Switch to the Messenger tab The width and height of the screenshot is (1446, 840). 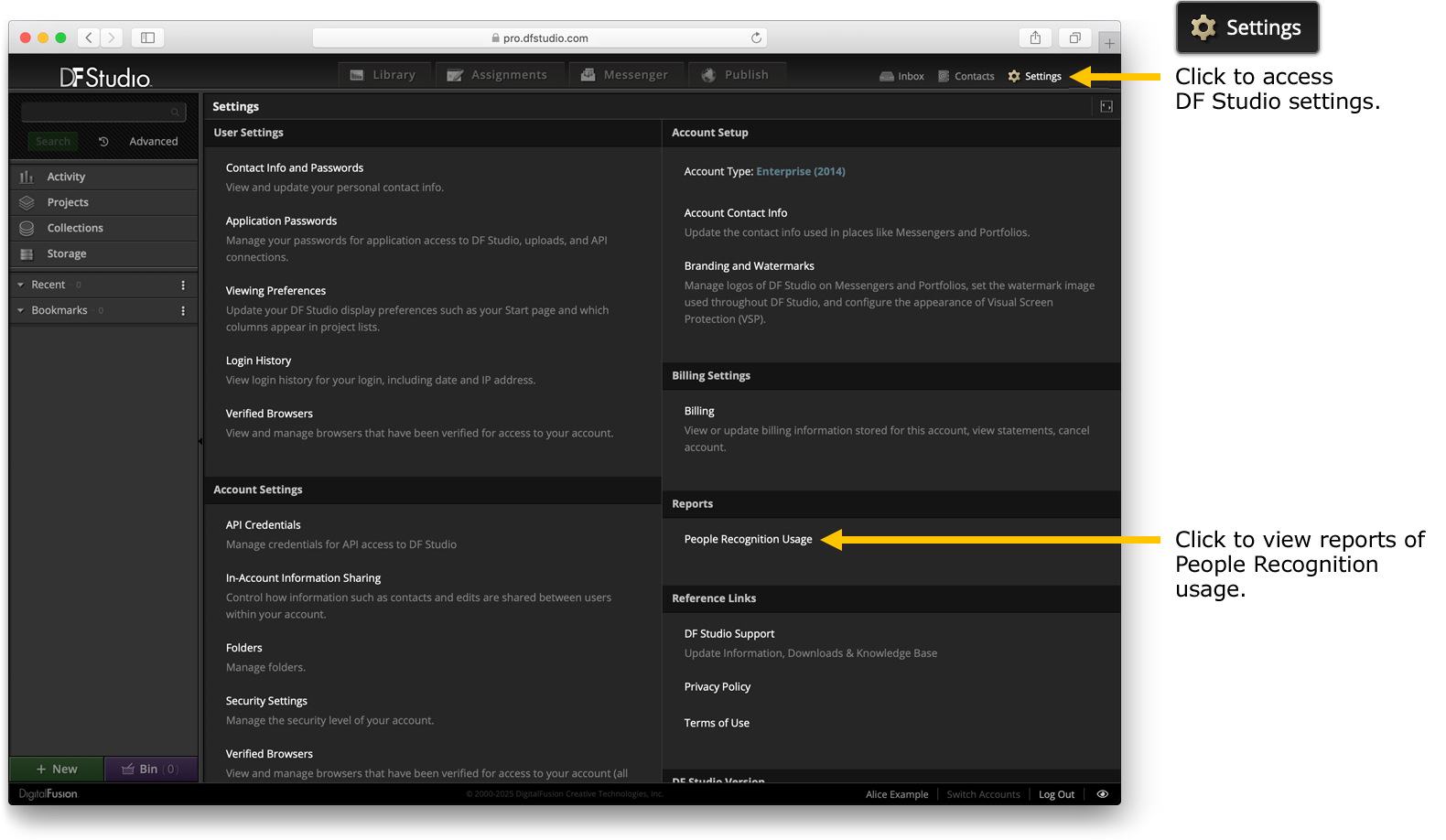(625, 75)
